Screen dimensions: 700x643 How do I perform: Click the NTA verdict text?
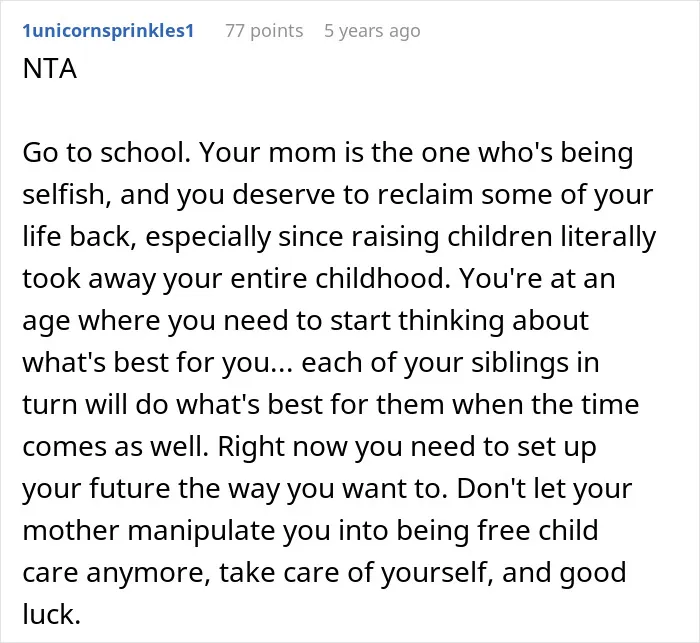click(50, 69)
